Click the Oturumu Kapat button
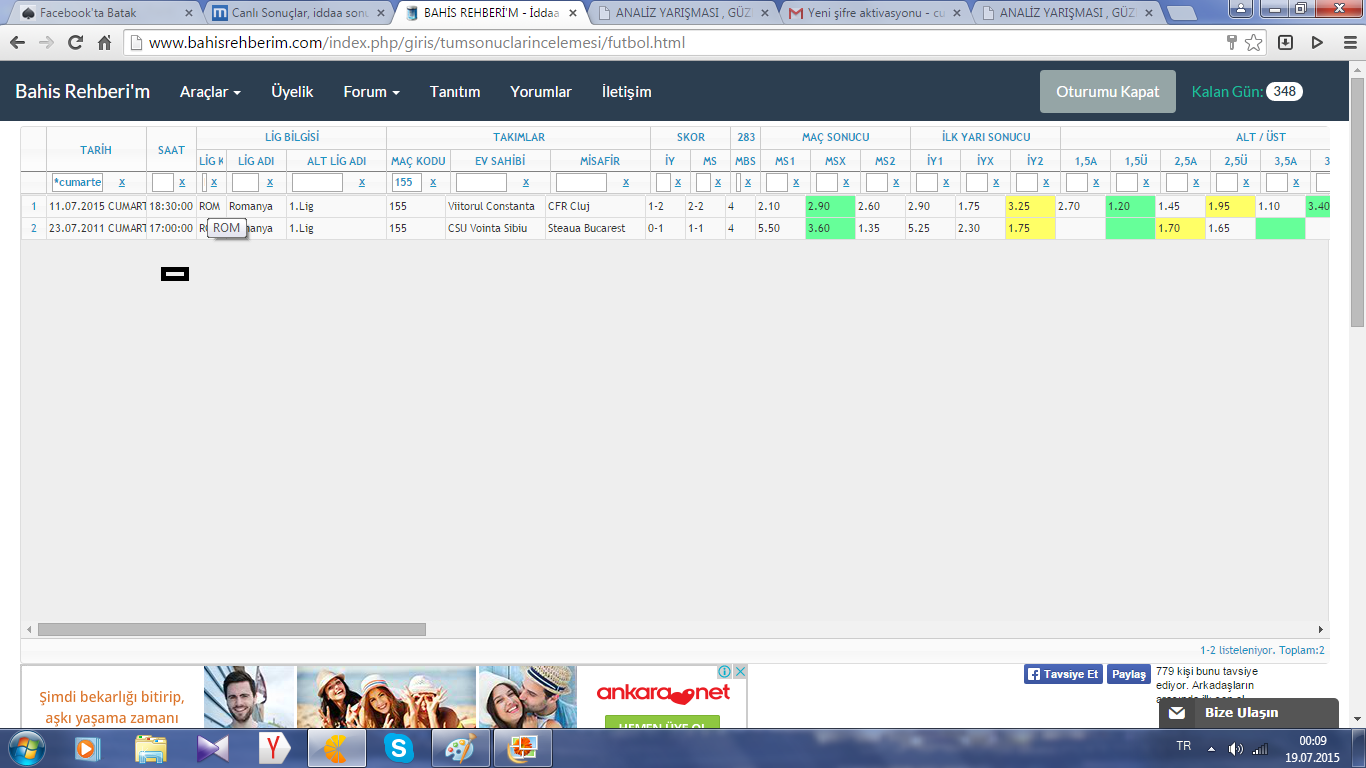 [x=1108, y=91]
